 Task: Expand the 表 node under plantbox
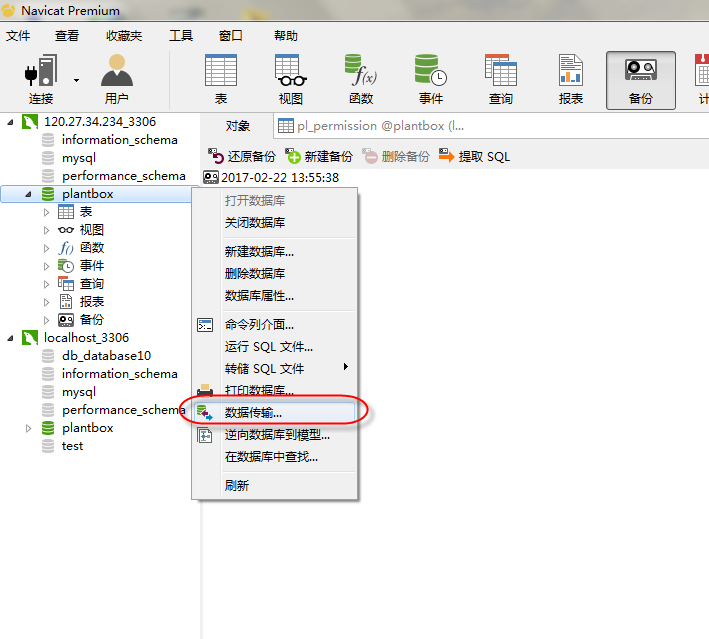pos(47,212)
